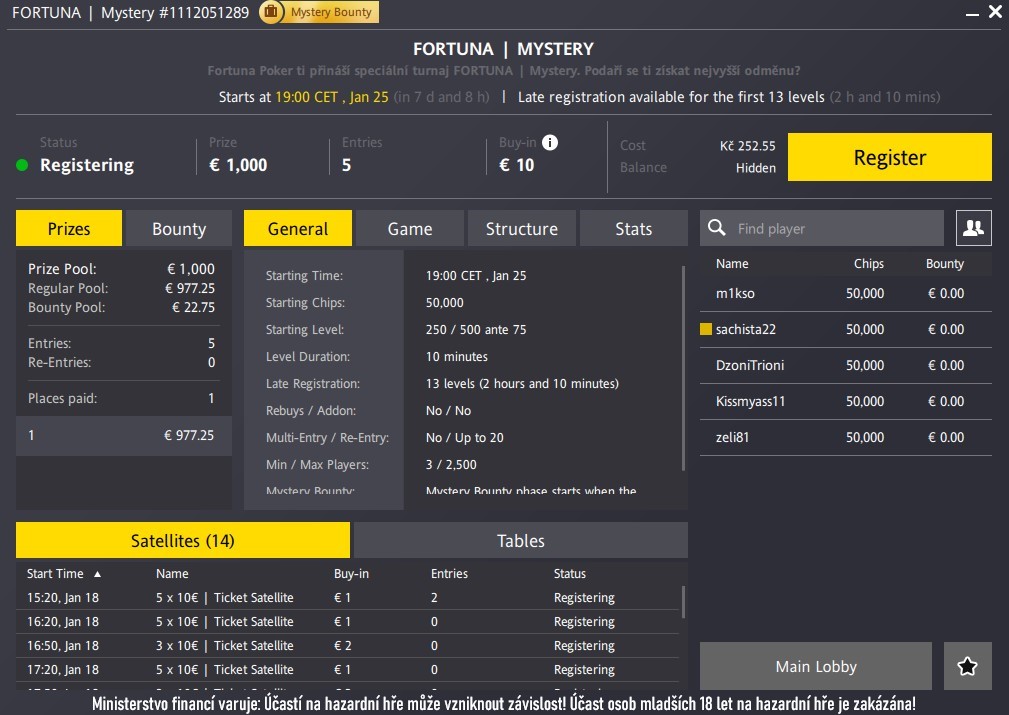The height and width of the screenshot is (715, 1009).
Task: Click the Register button
Action: tap(889, 157)
